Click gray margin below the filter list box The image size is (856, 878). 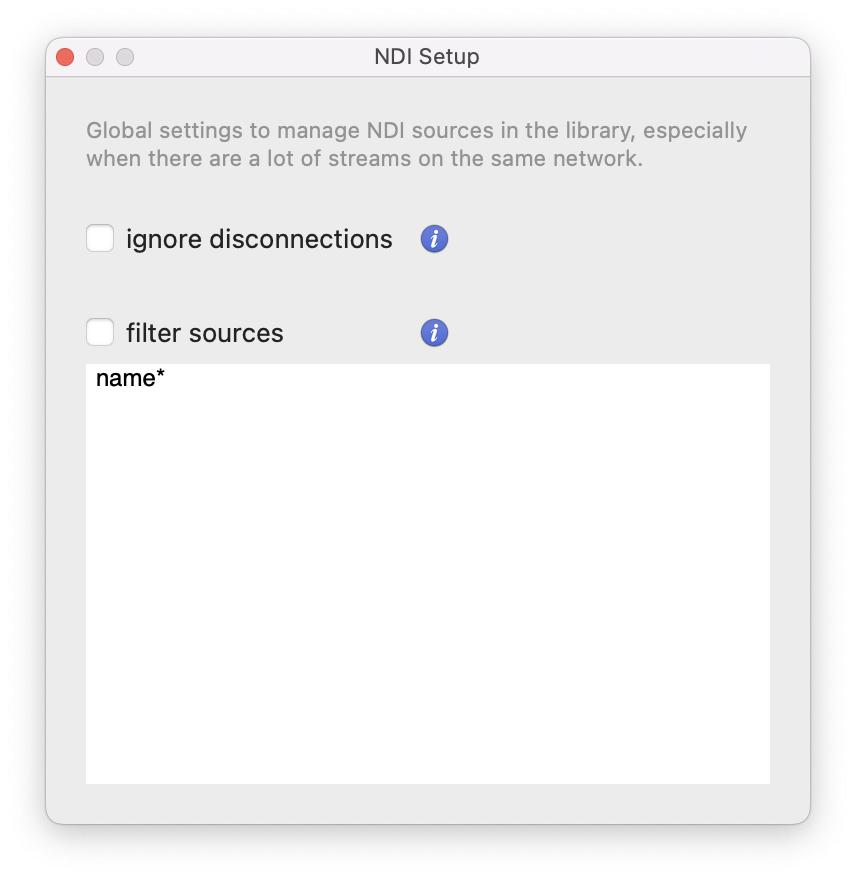[x=428, y=803]
